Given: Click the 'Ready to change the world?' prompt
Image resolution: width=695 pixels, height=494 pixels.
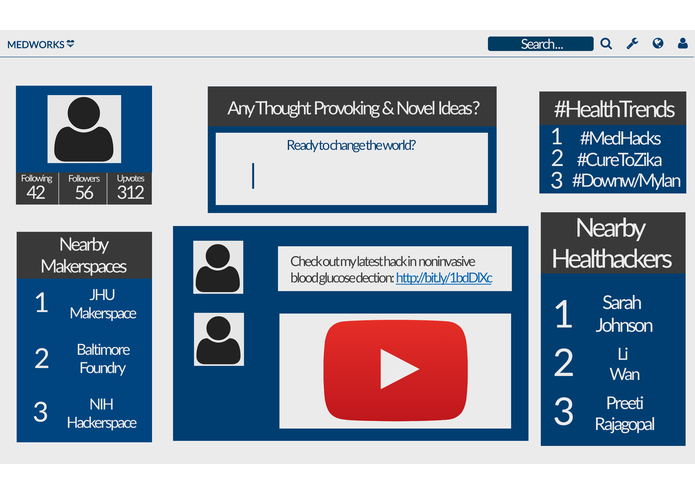Looking at the screenshot, I should pos(351,145).
